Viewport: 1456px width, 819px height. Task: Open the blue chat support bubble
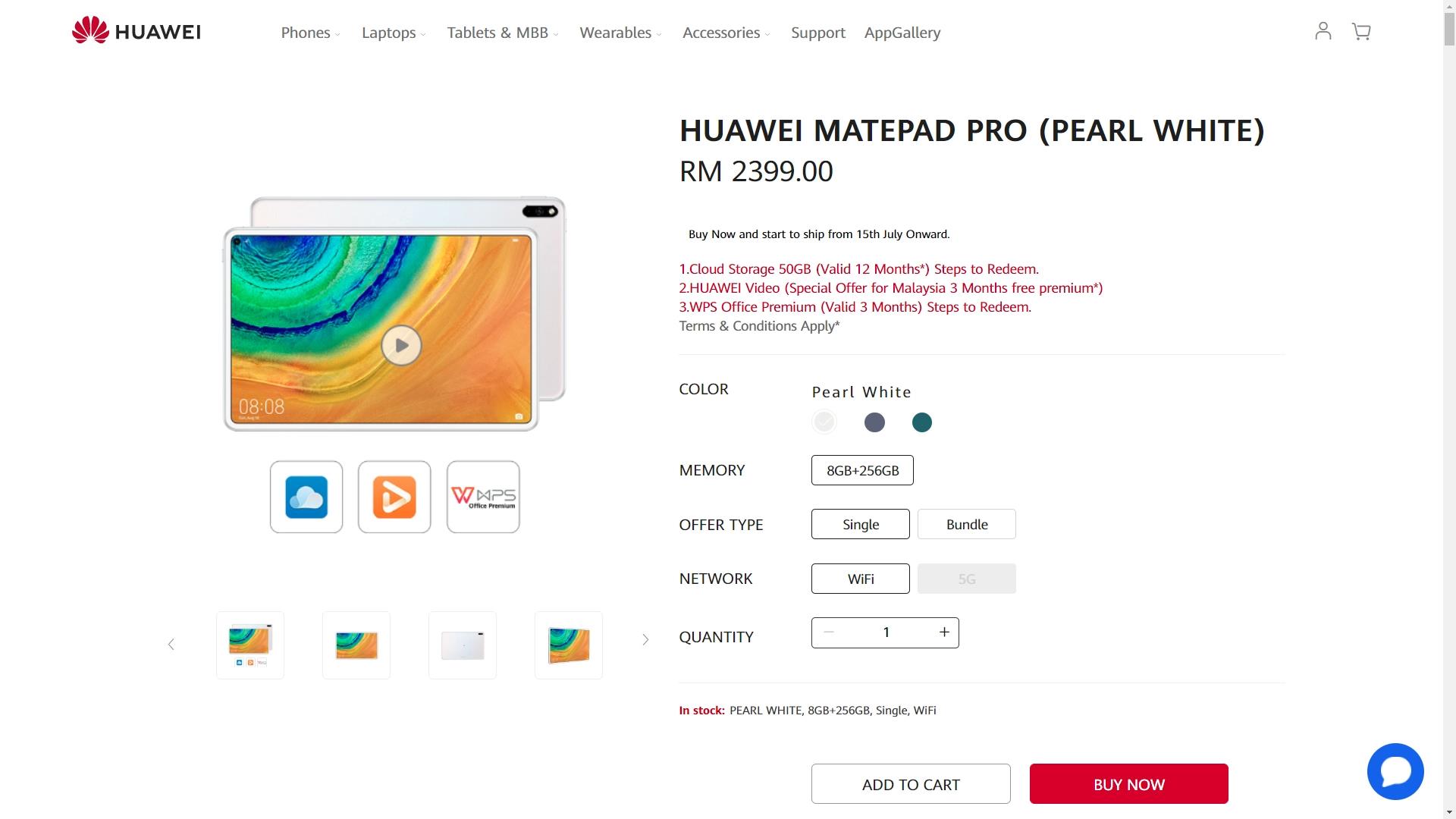click(x=1395, y=771)
